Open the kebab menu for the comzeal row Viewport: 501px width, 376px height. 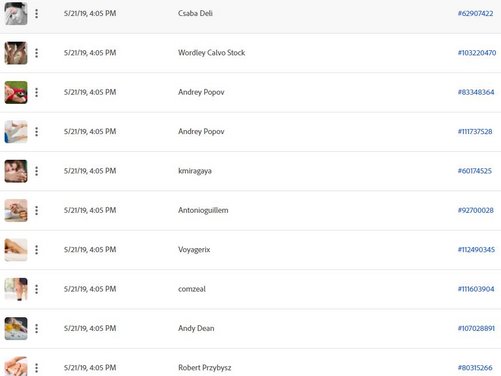pos(37,289)
